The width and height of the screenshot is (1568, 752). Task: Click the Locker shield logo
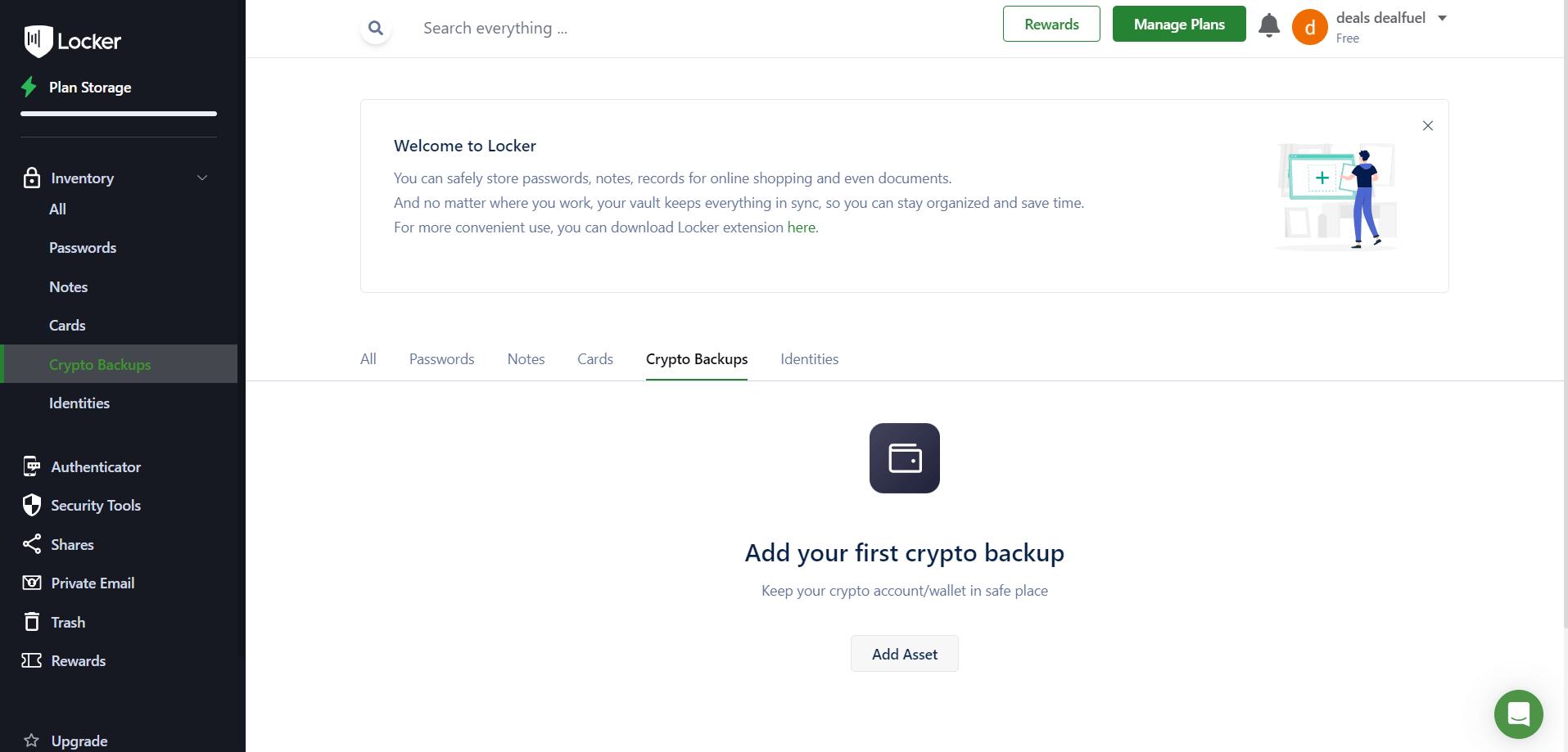click(x=38, y=41)
